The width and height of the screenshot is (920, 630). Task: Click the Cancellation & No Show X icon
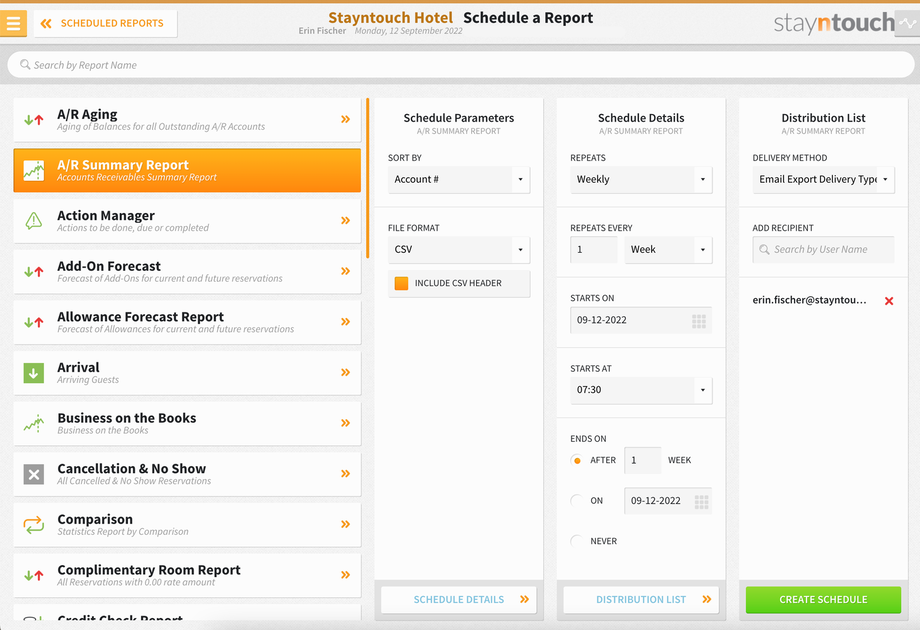tap(33, 474)
